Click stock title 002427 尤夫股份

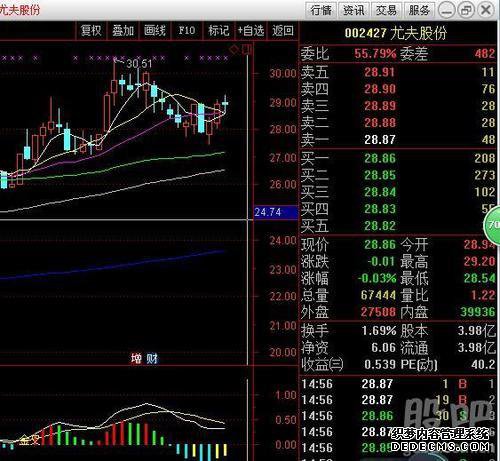(395, 33)
